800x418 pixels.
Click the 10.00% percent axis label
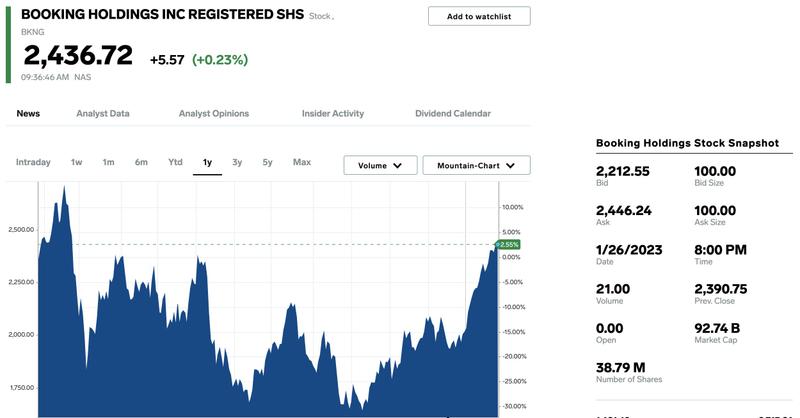coord(513,207)
